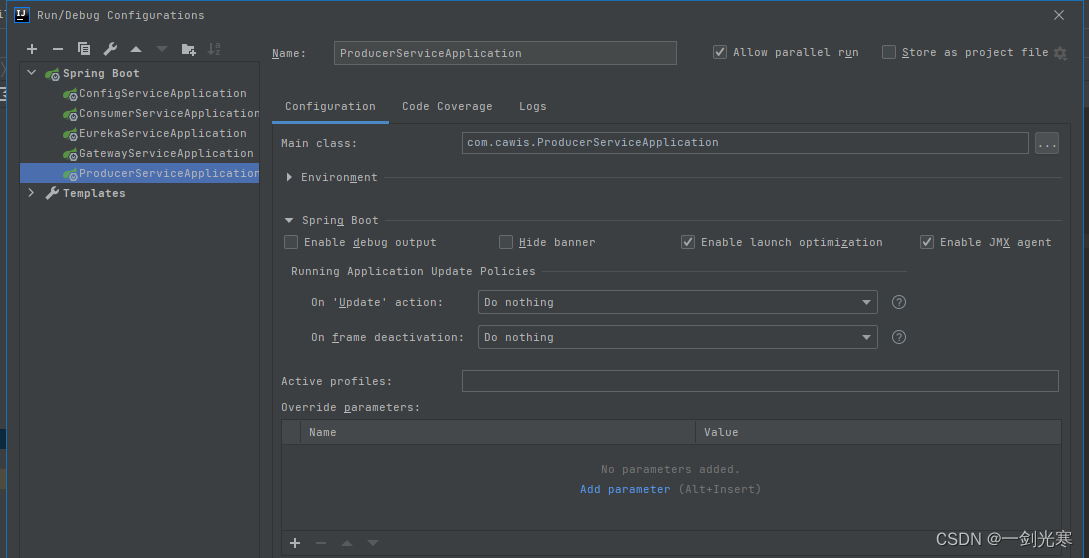Expand Environment section
The image size is (1089, 558).
290,178
